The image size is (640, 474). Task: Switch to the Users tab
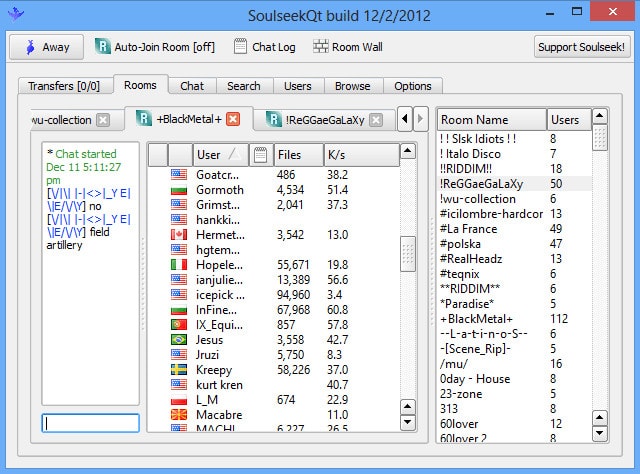(x=298, y=86)
